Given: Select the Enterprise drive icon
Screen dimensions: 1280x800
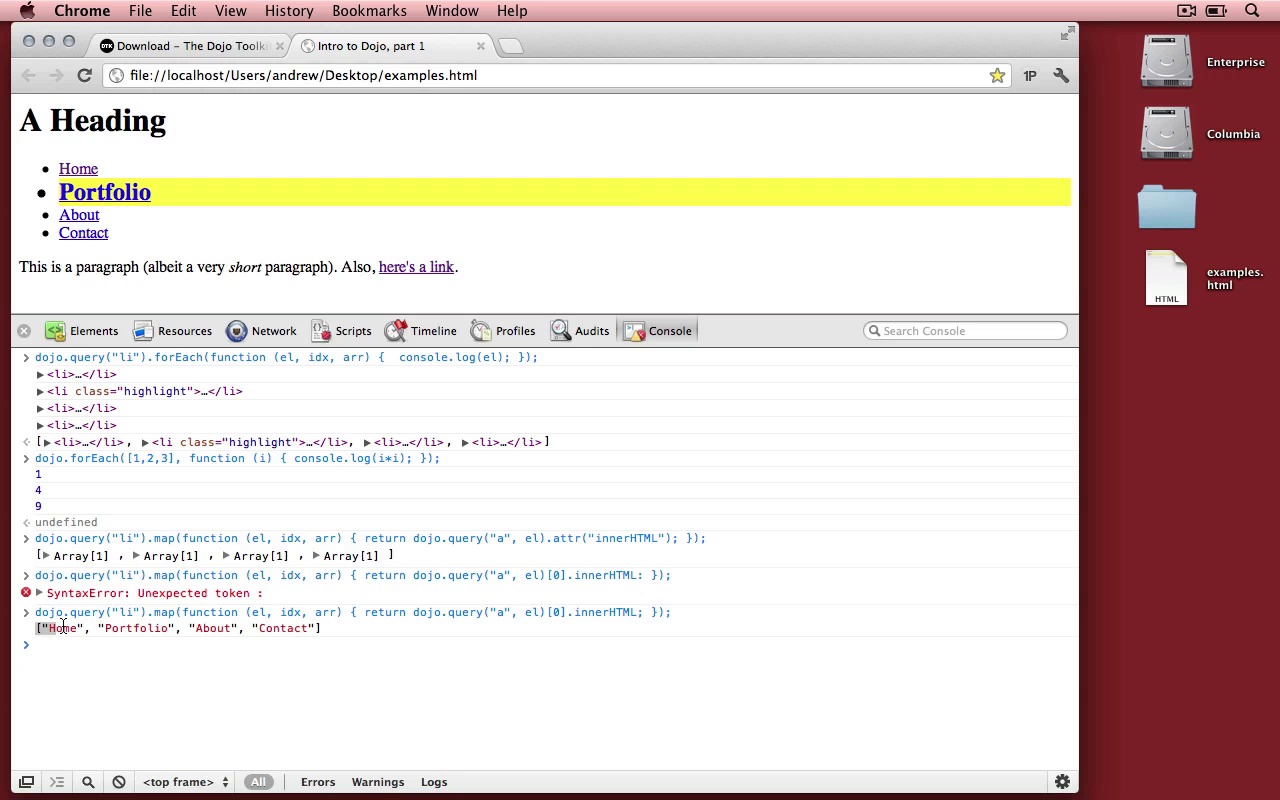Looking at the screenshot, I should [1166, 62].
